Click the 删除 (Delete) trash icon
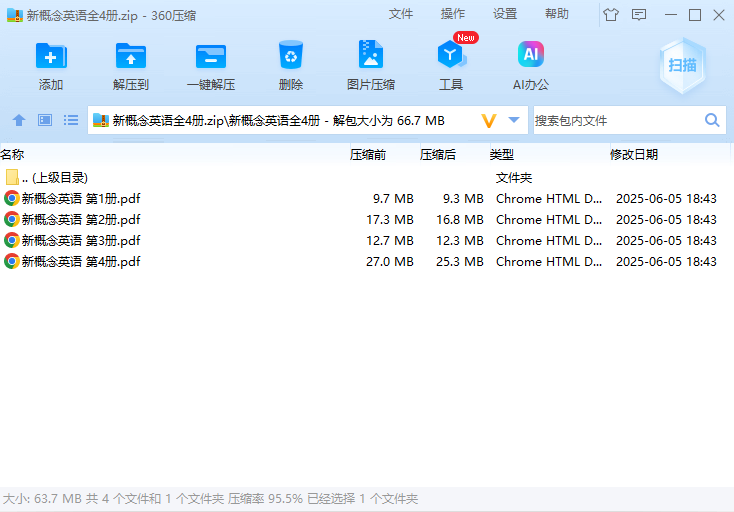 click(x=291, y=55)
